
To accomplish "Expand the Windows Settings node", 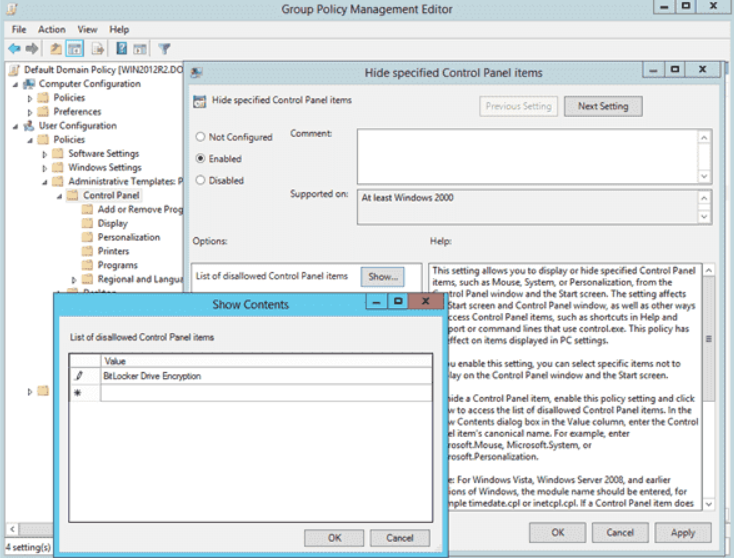I will [45, 168].
